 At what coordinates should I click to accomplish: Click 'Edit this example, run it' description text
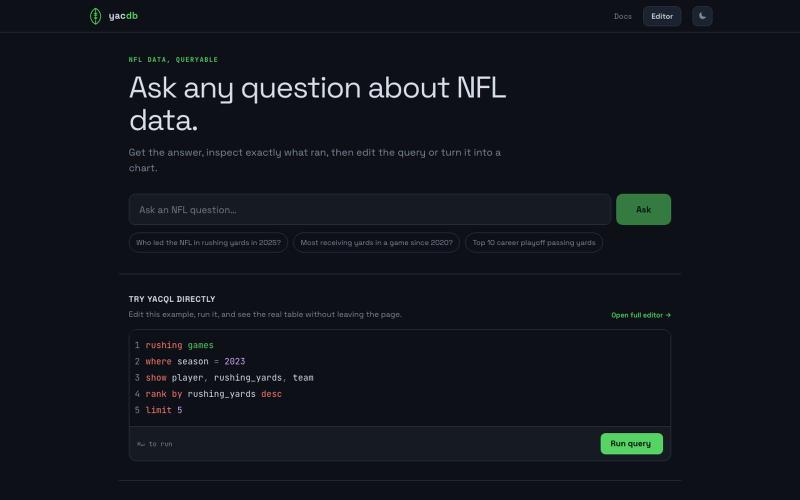coord(265,315)
